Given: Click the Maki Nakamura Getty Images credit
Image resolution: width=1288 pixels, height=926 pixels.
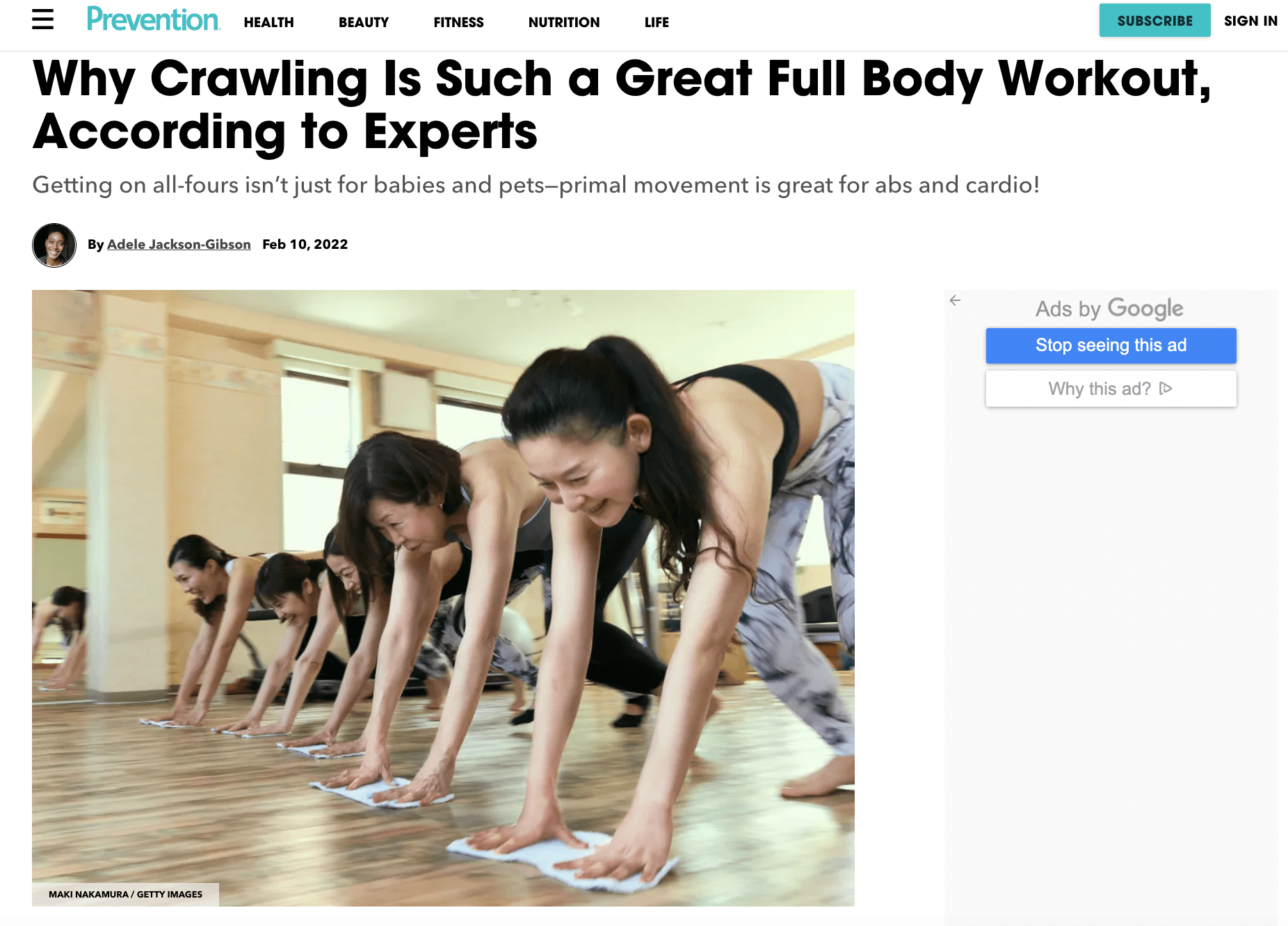Looking at the screenshot, I should (125, 894).
